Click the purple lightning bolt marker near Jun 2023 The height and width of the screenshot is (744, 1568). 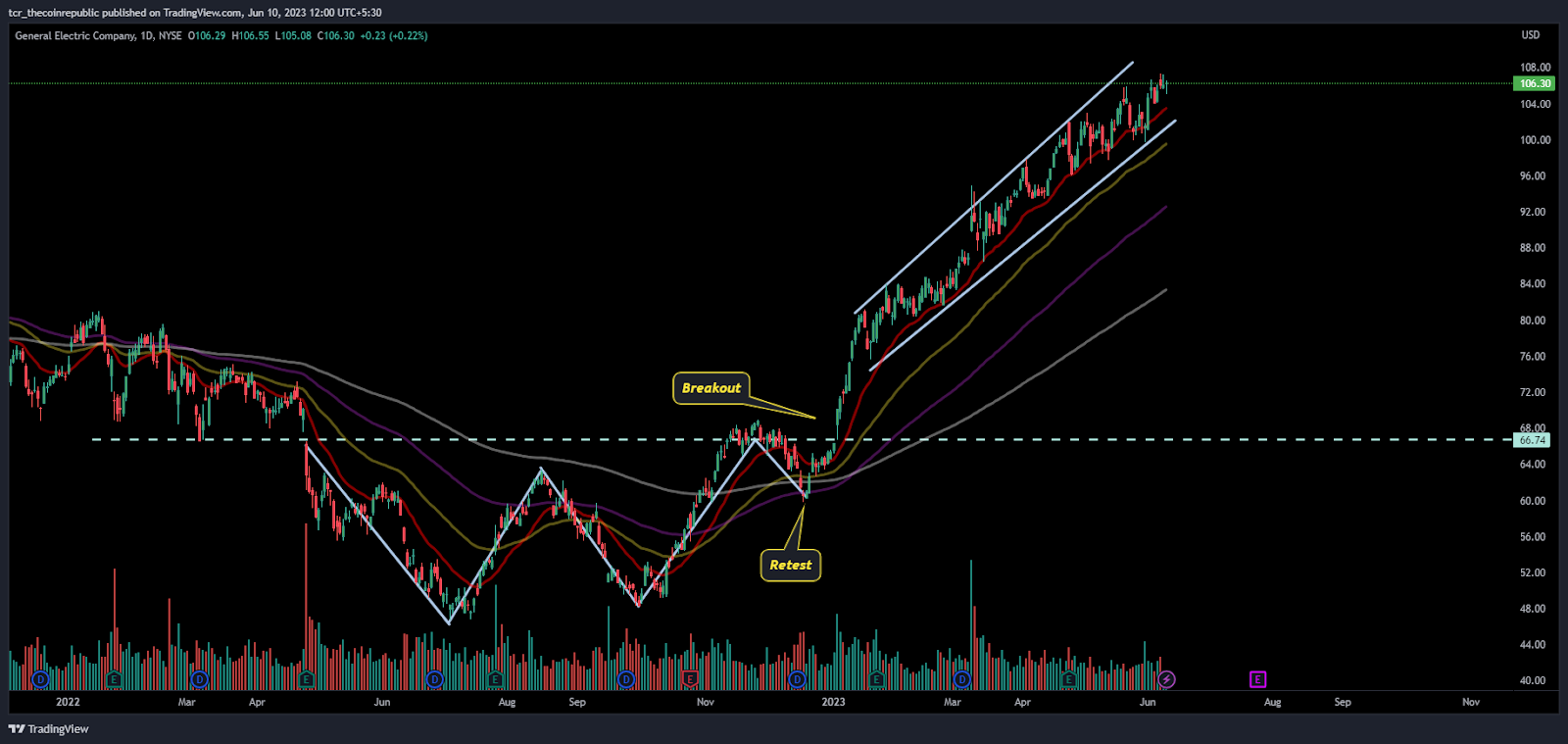coord(1166,679)
